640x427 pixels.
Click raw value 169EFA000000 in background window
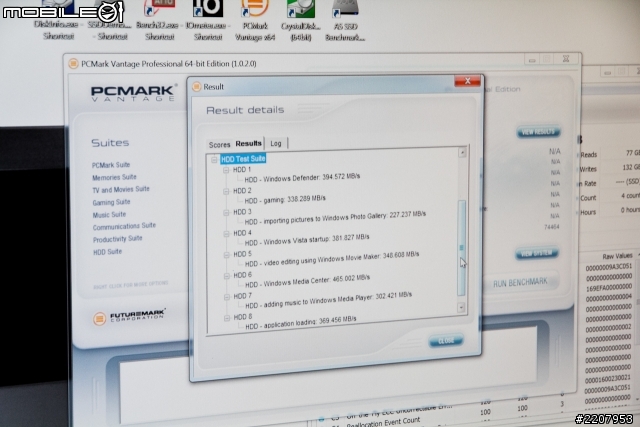608,287
